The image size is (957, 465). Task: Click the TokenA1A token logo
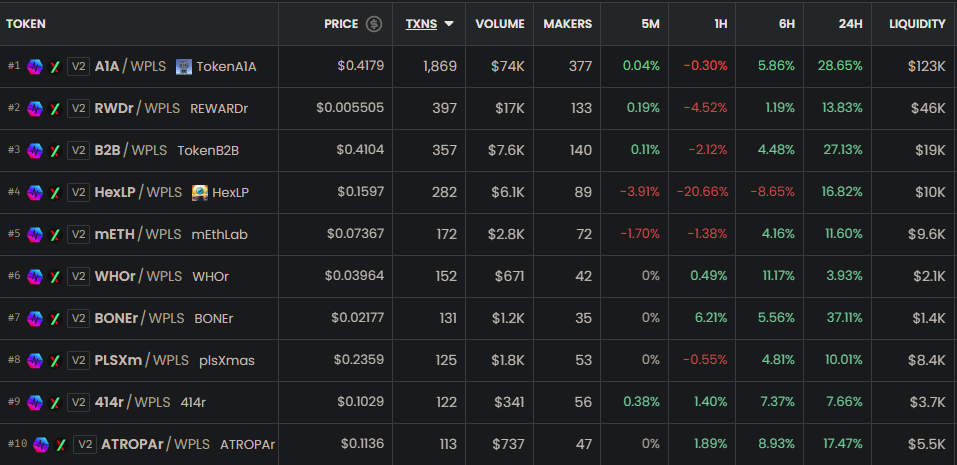184,67
